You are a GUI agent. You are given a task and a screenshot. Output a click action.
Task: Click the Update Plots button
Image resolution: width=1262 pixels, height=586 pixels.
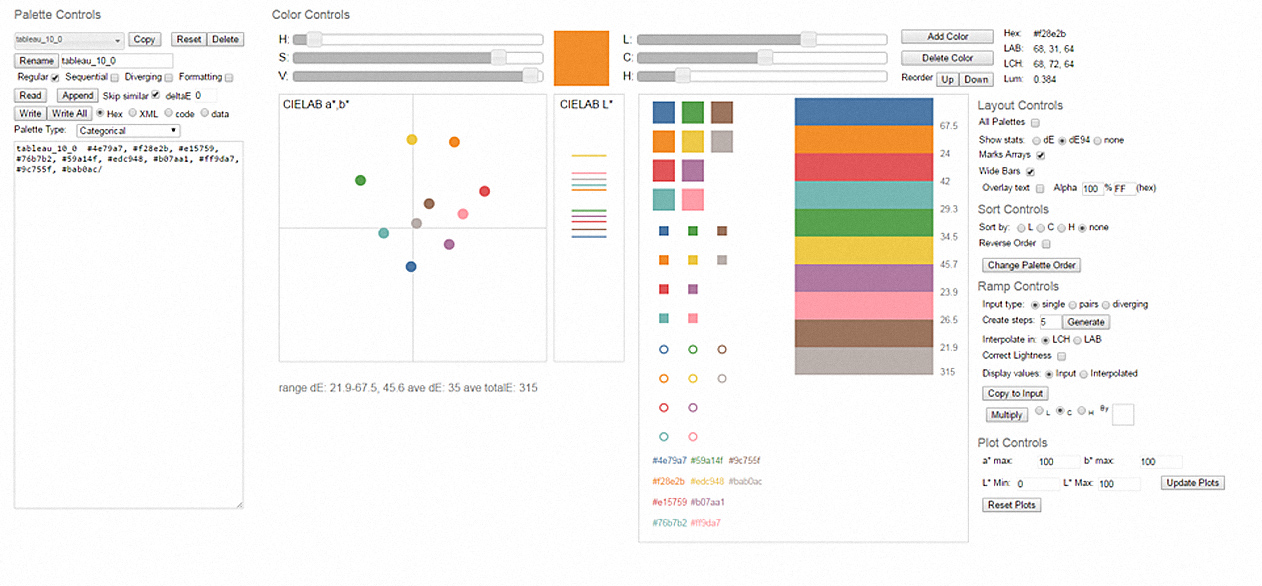[x=1191, y=482]
